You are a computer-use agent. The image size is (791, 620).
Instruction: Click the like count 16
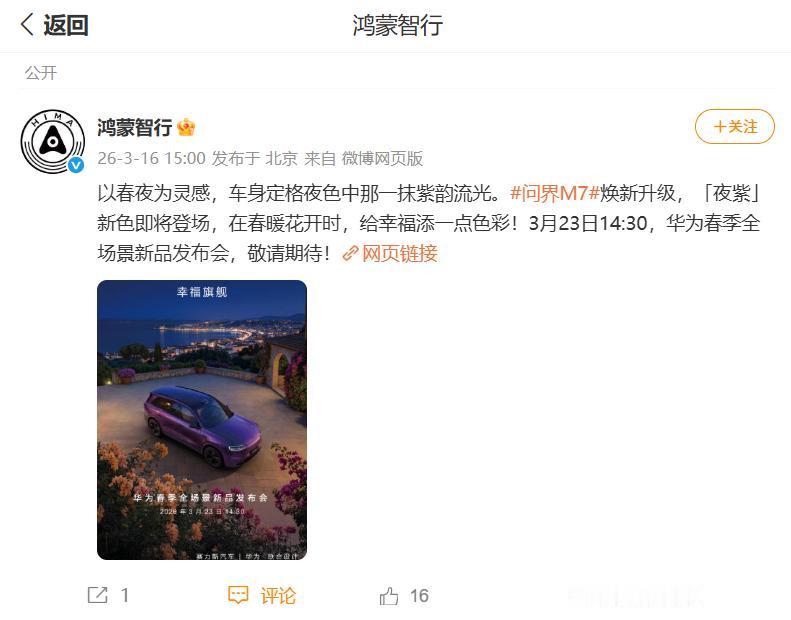pyautogui.click(x=419, y=596)
